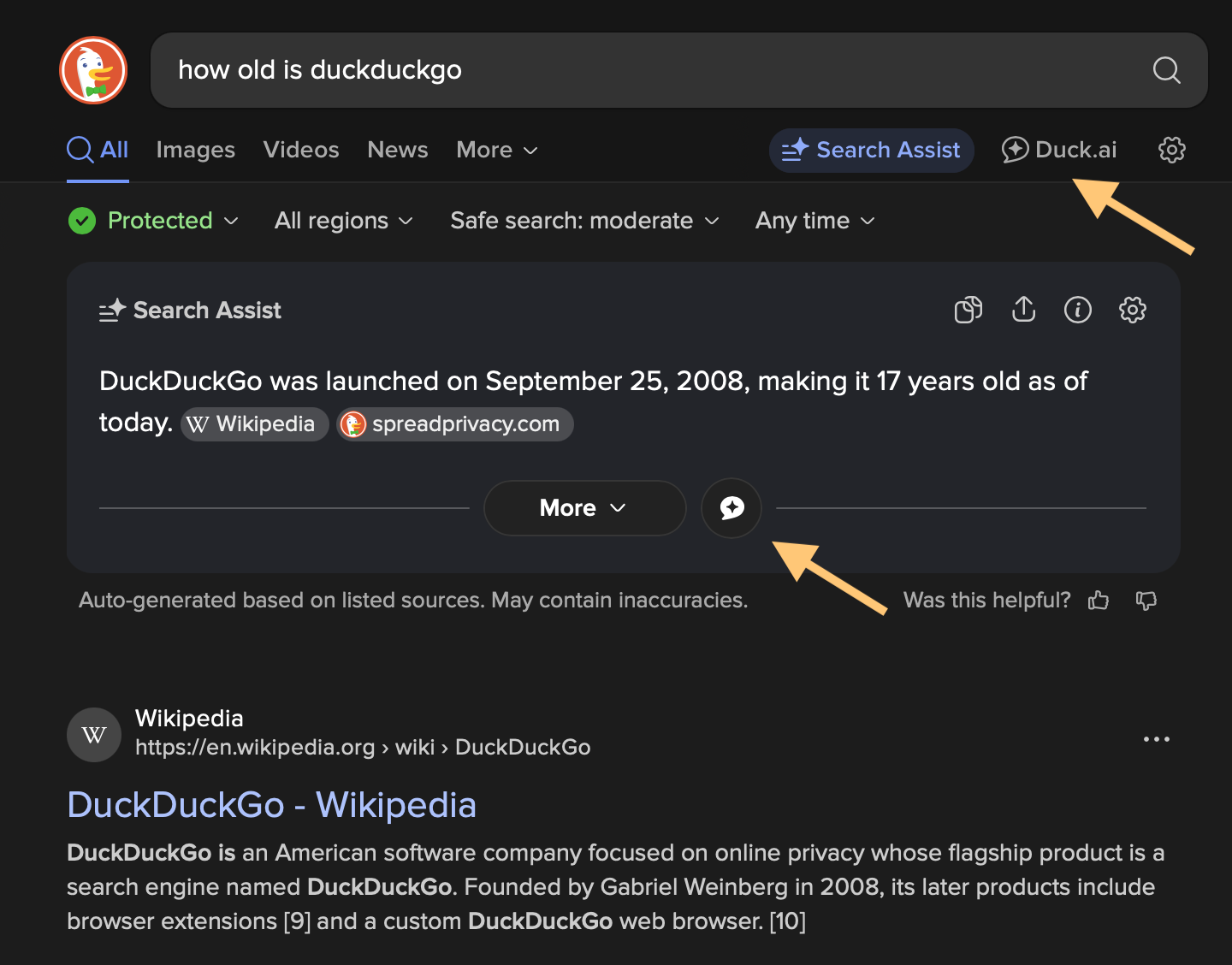Open the Any time filter dropdown

click(x=815, y=221)
